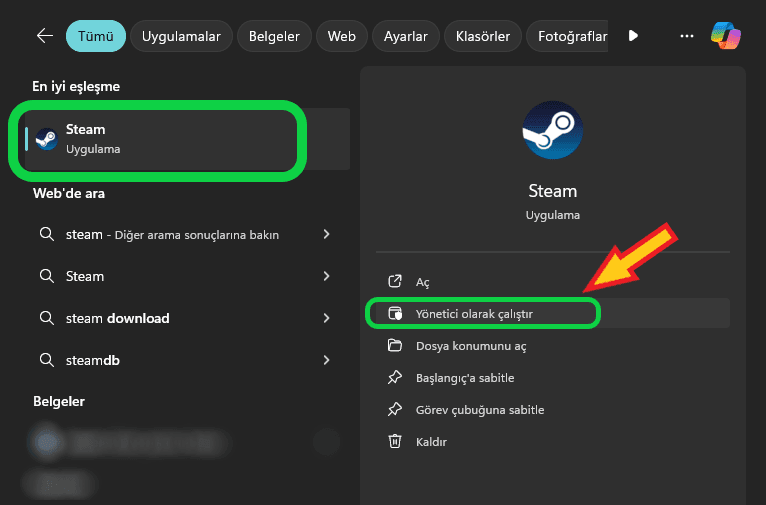This screenshot has height=505, width=766.
Task: Click the trash icon next to Kaldır
Action: 395,441
